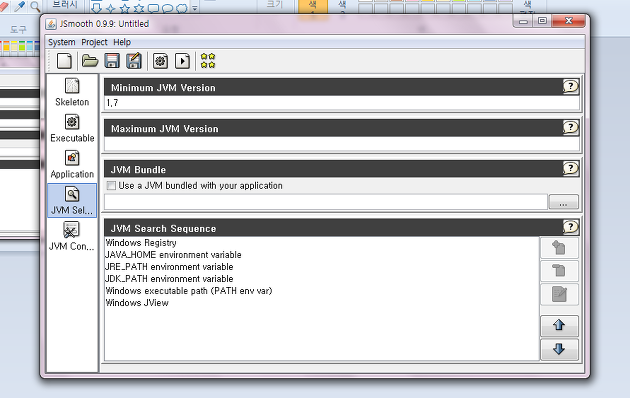Viewport: 630px width, 398px height.
Task: Open the JVM Con... panel
Action: (x=72, y=237)
